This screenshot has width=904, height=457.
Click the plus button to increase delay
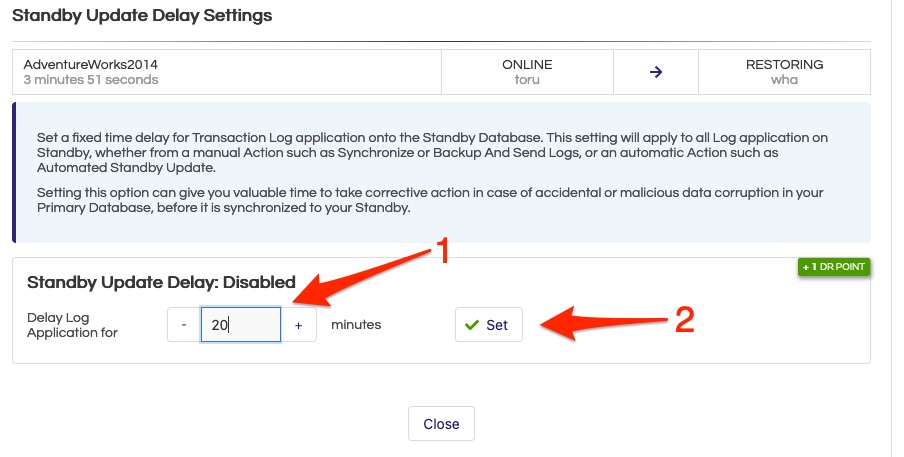click(x=298, y=325)
